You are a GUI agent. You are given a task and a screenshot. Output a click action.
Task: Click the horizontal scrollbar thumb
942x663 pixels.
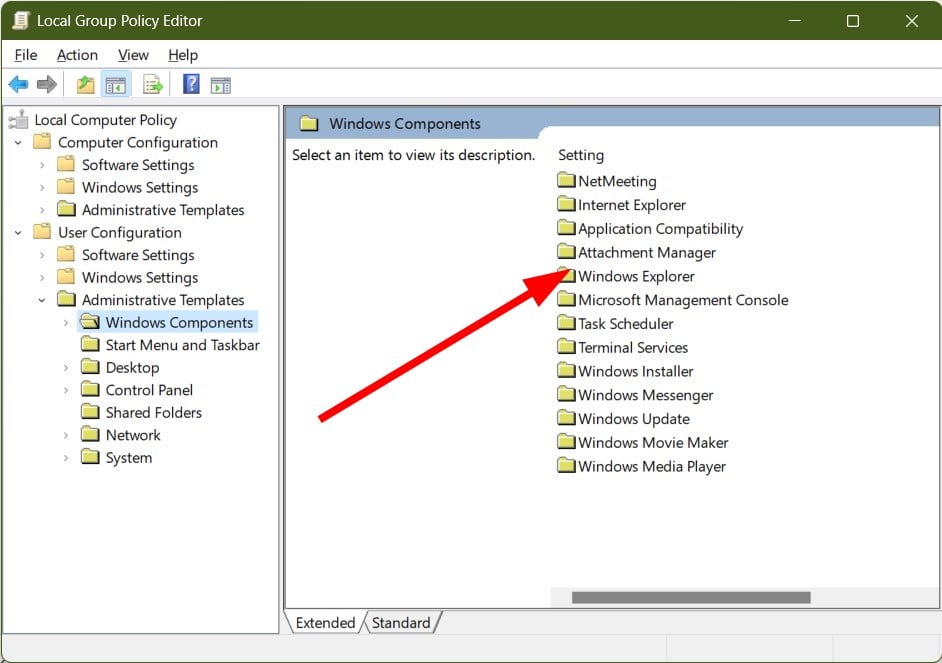690,597
